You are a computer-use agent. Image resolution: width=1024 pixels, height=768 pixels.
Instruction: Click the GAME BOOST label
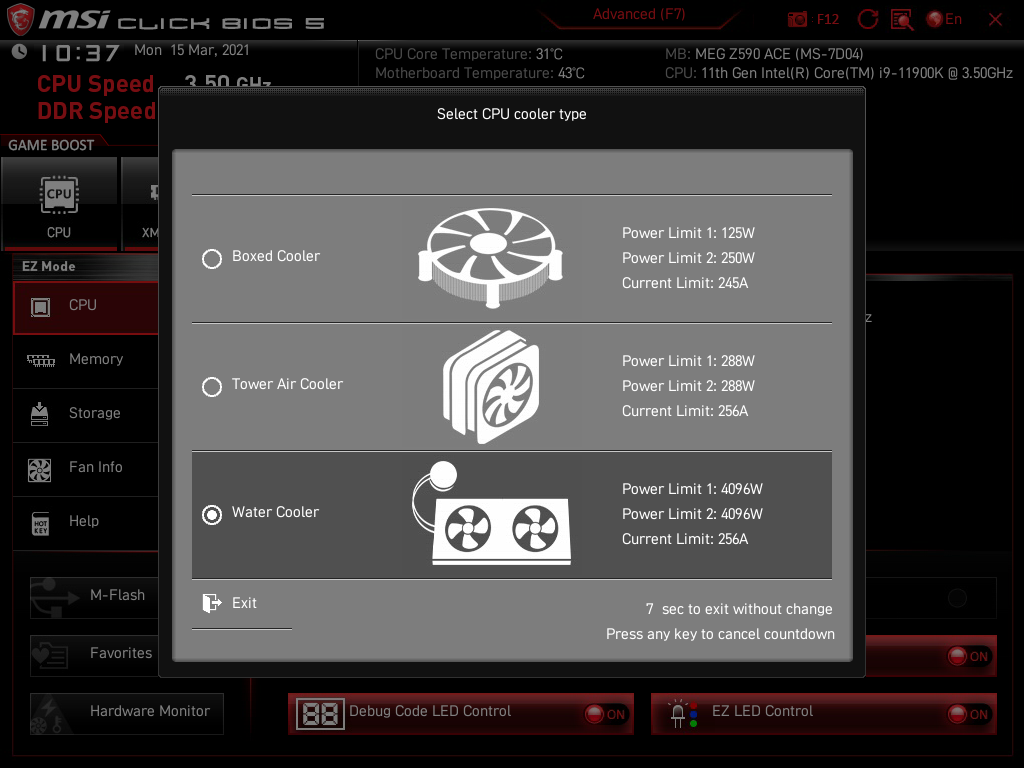(x=51, y=145)
